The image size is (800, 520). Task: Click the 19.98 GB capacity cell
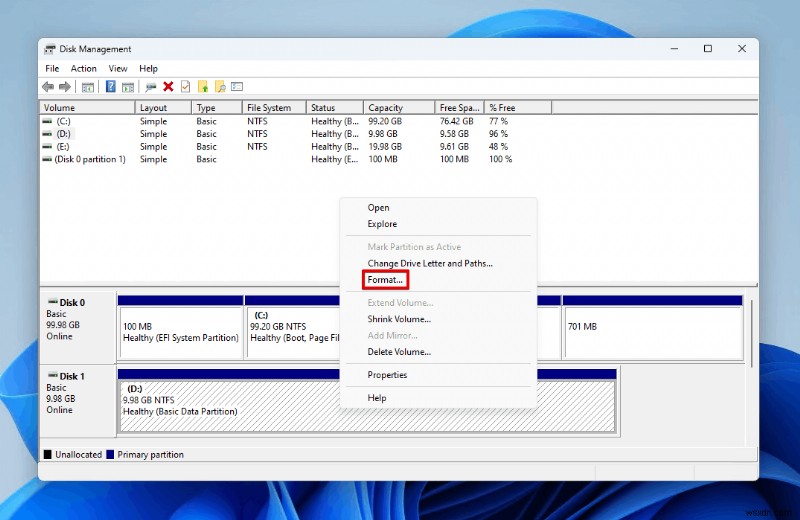(x=385, y=146)
